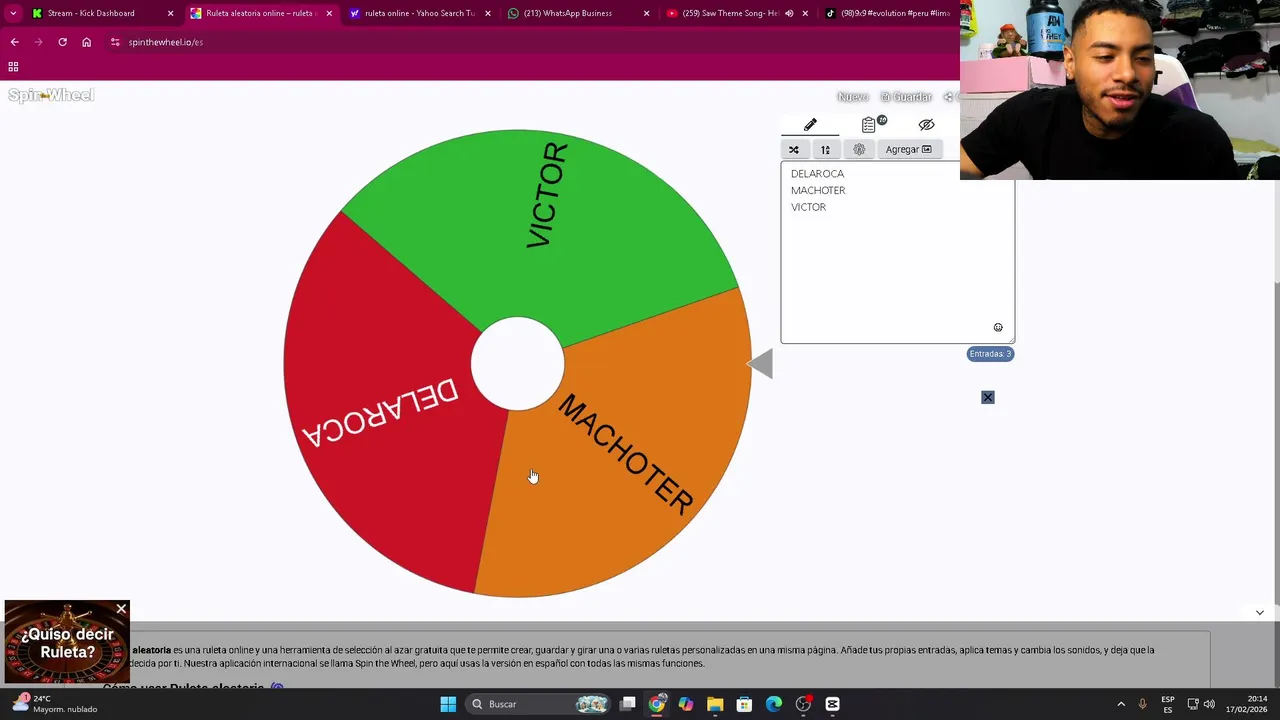1280x720 pixels.
Task: Shuffle the wheel entries
Action: (x=794, y=149)
